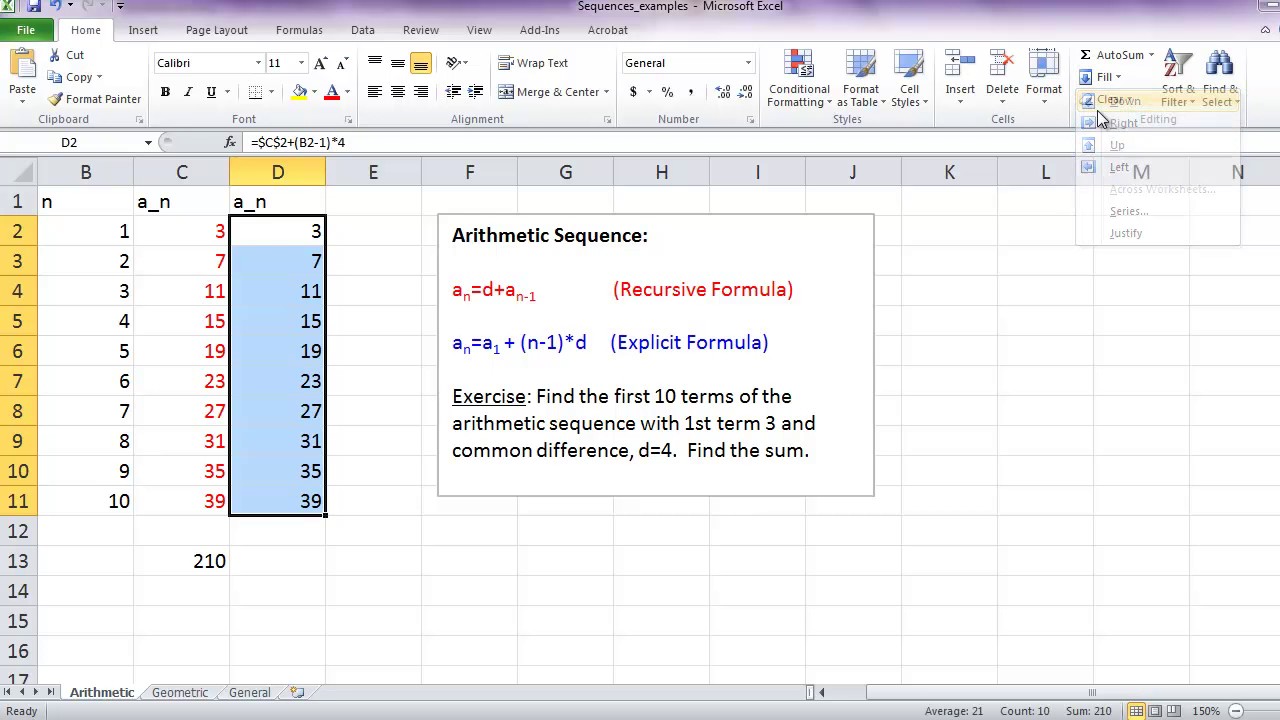The width and height of the screenshot is (1280, 720).
Task: Open the General worksheet tab
Action: 250,692
